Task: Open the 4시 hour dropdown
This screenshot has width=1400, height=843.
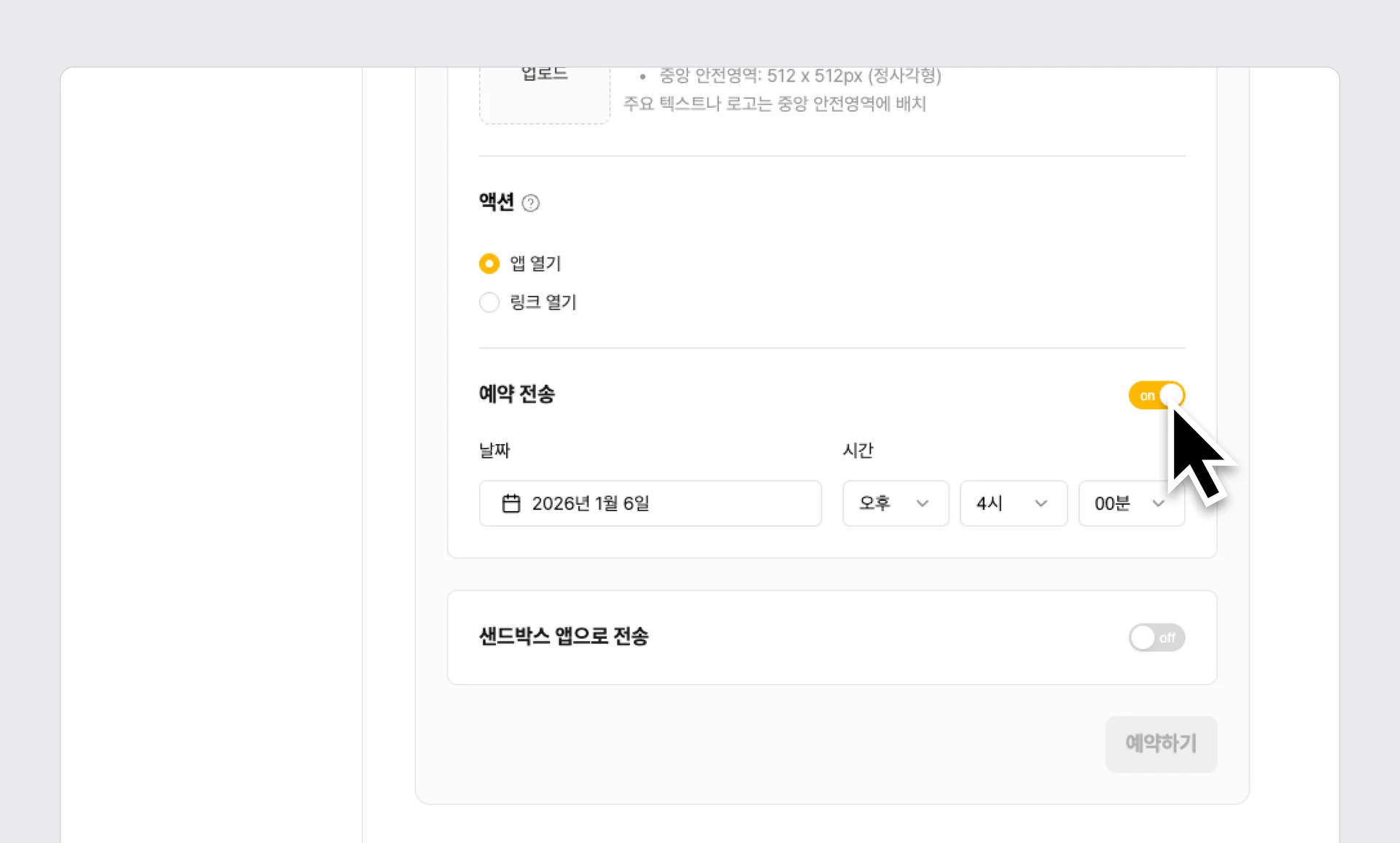Action: pyautogui.click(x=1013, y=503)
